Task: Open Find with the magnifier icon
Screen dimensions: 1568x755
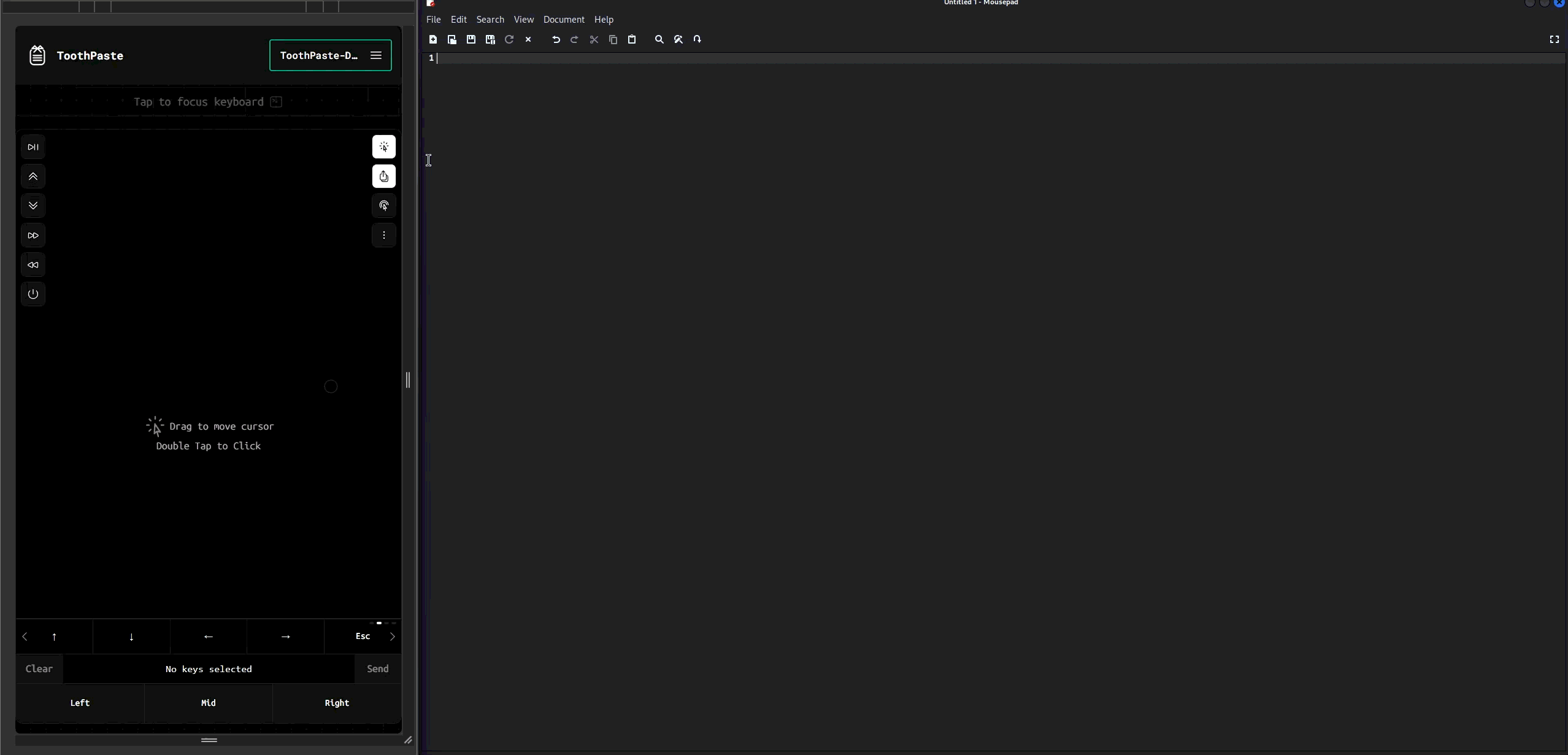Action: pos(659,39)
